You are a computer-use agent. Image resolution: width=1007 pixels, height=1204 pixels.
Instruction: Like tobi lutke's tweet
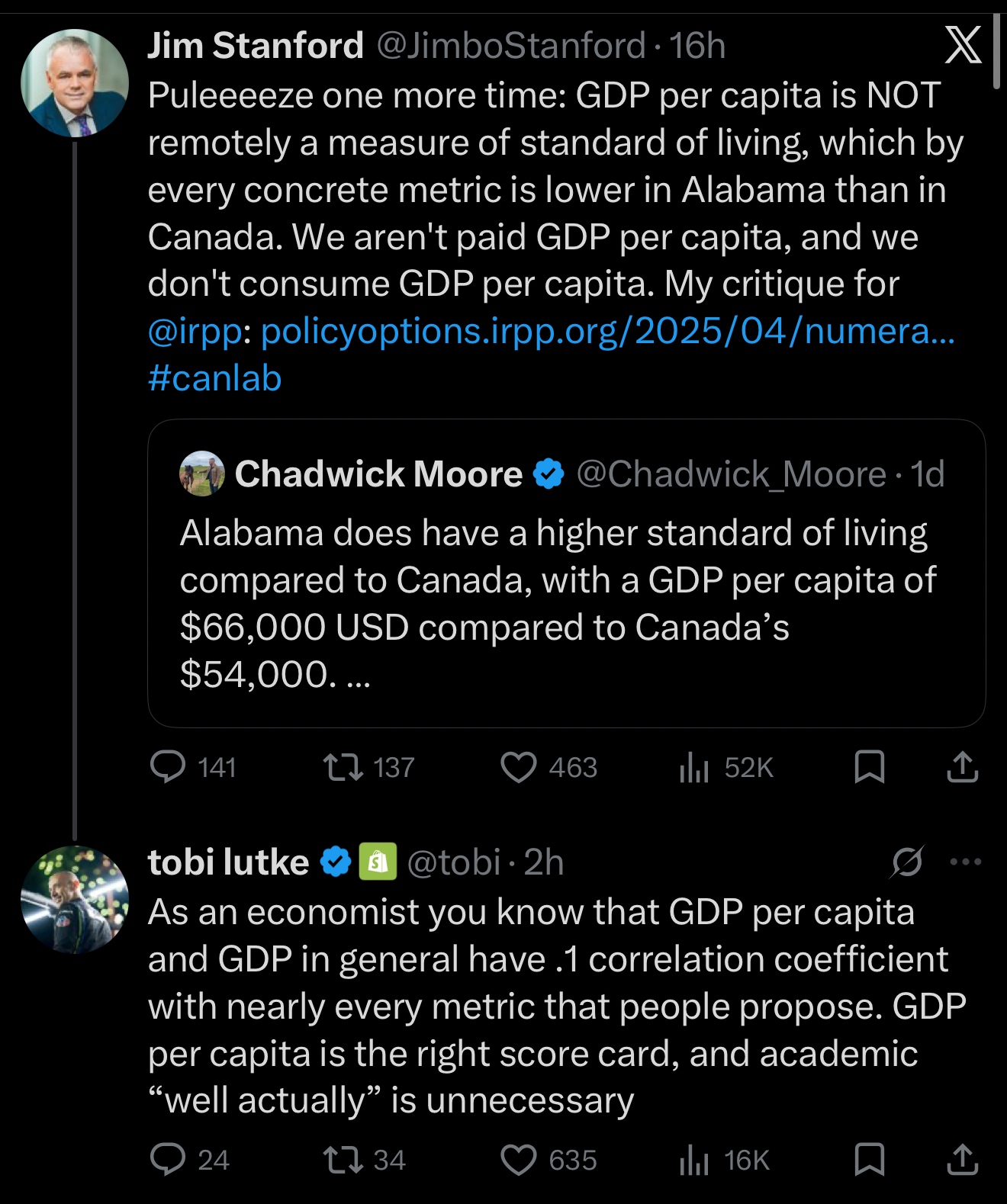[519, 1160]
